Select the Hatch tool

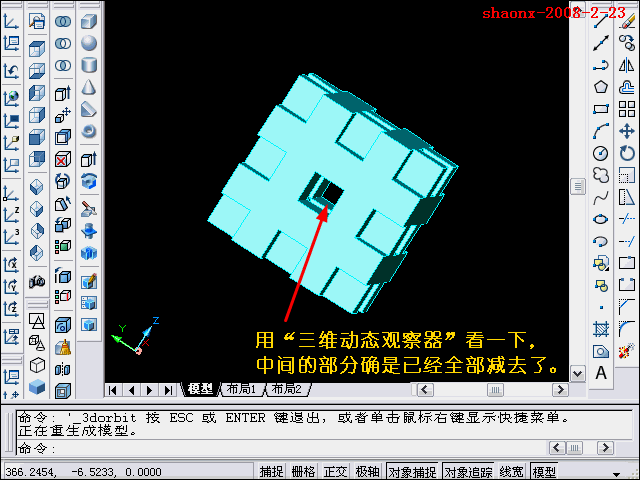click(x=600, y=329)
